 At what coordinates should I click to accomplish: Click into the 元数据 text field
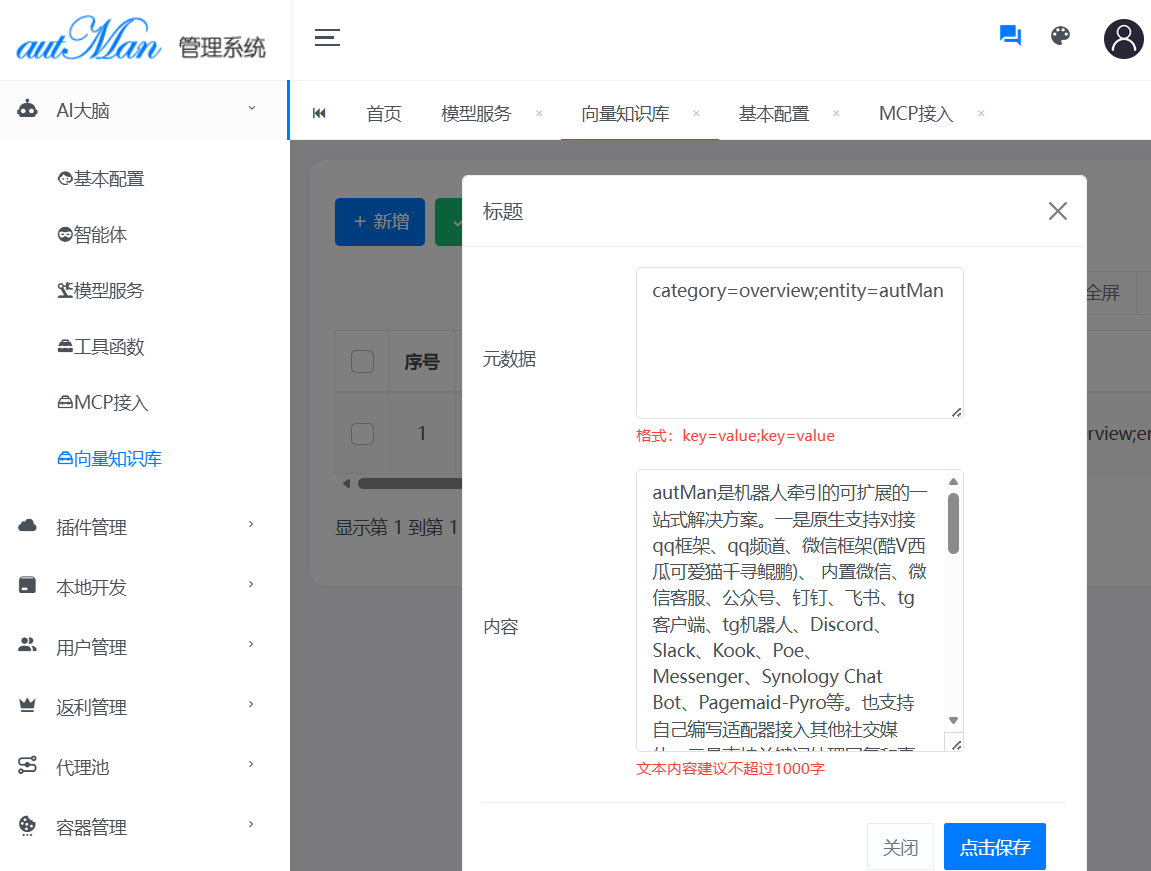[799, 343]
